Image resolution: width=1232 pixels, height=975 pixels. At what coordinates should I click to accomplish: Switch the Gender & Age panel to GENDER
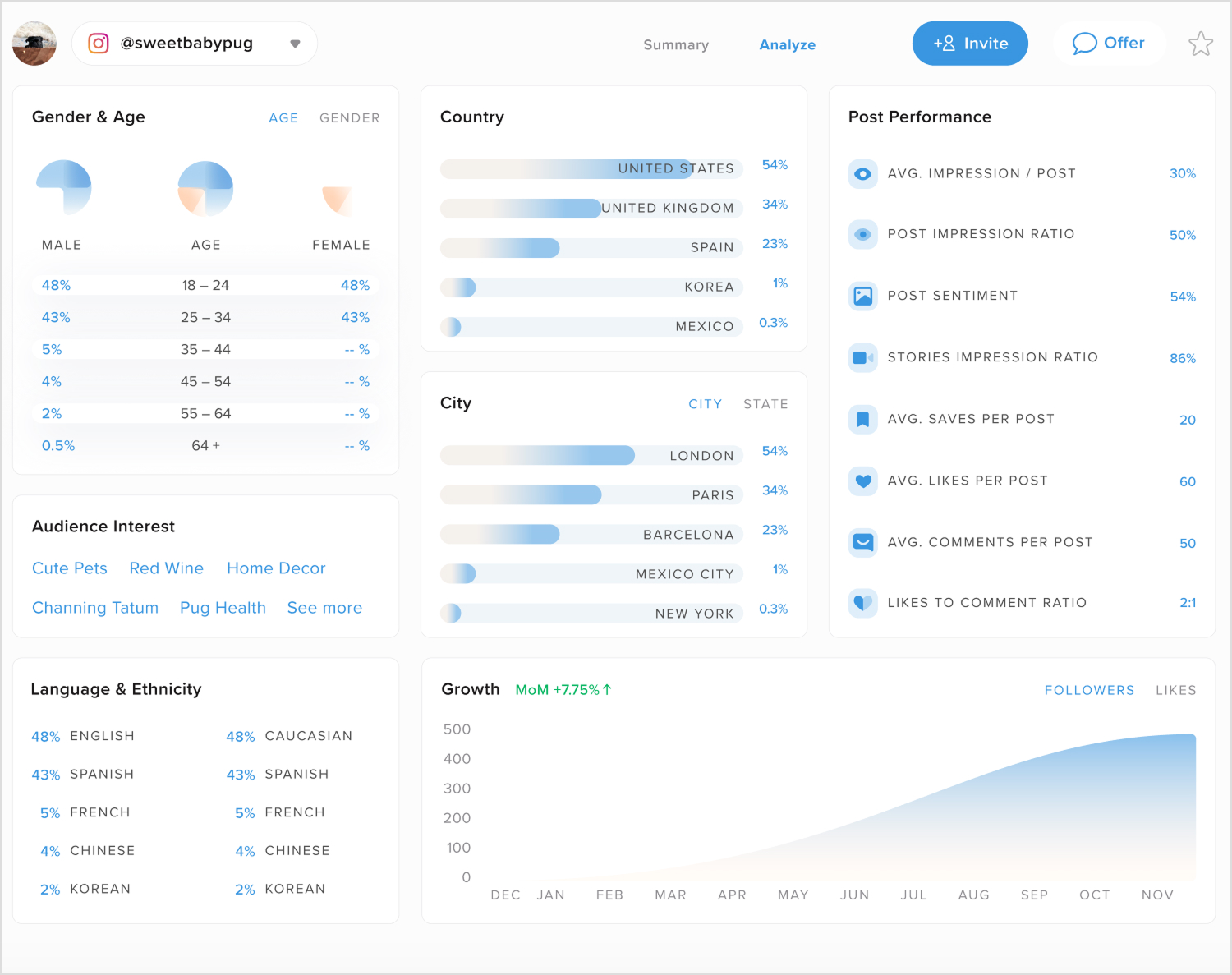(349, 117)
